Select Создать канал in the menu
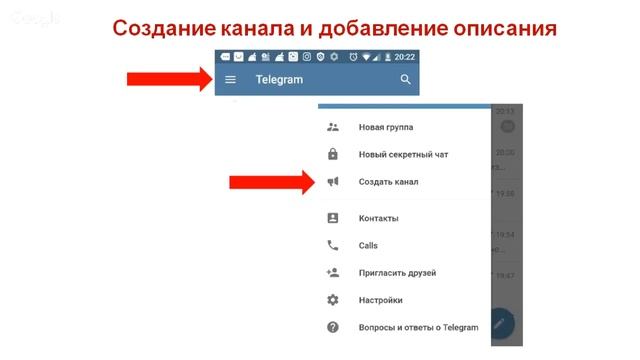 click(388, 182)
